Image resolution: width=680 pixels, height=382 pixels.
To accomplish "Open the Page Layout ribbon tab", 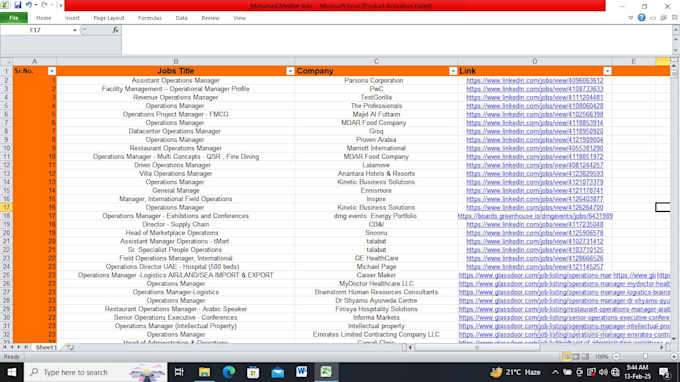I will click(x=109, y=18).
